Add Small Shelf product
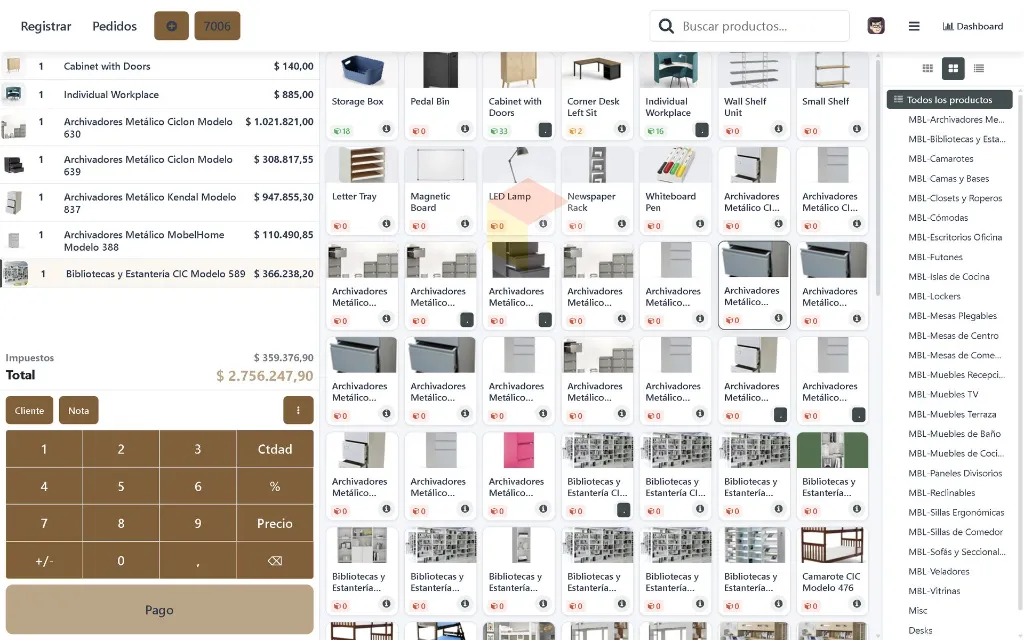 [832, 95]
